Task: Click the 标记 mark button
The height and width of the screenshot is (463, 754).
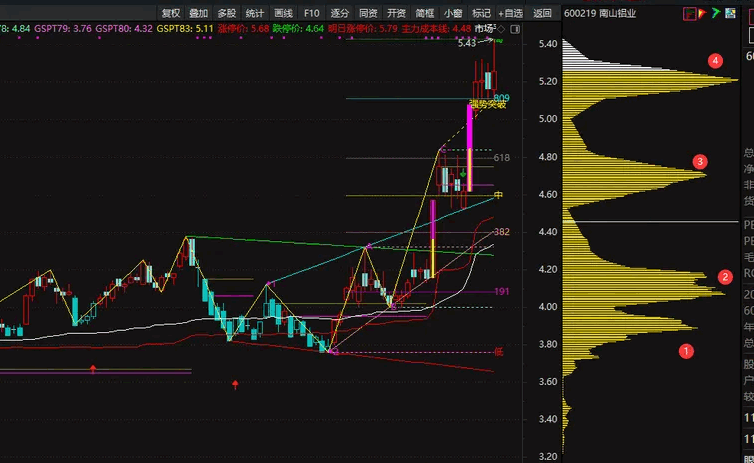Action: pyautogui.click(x=481, y=13)
